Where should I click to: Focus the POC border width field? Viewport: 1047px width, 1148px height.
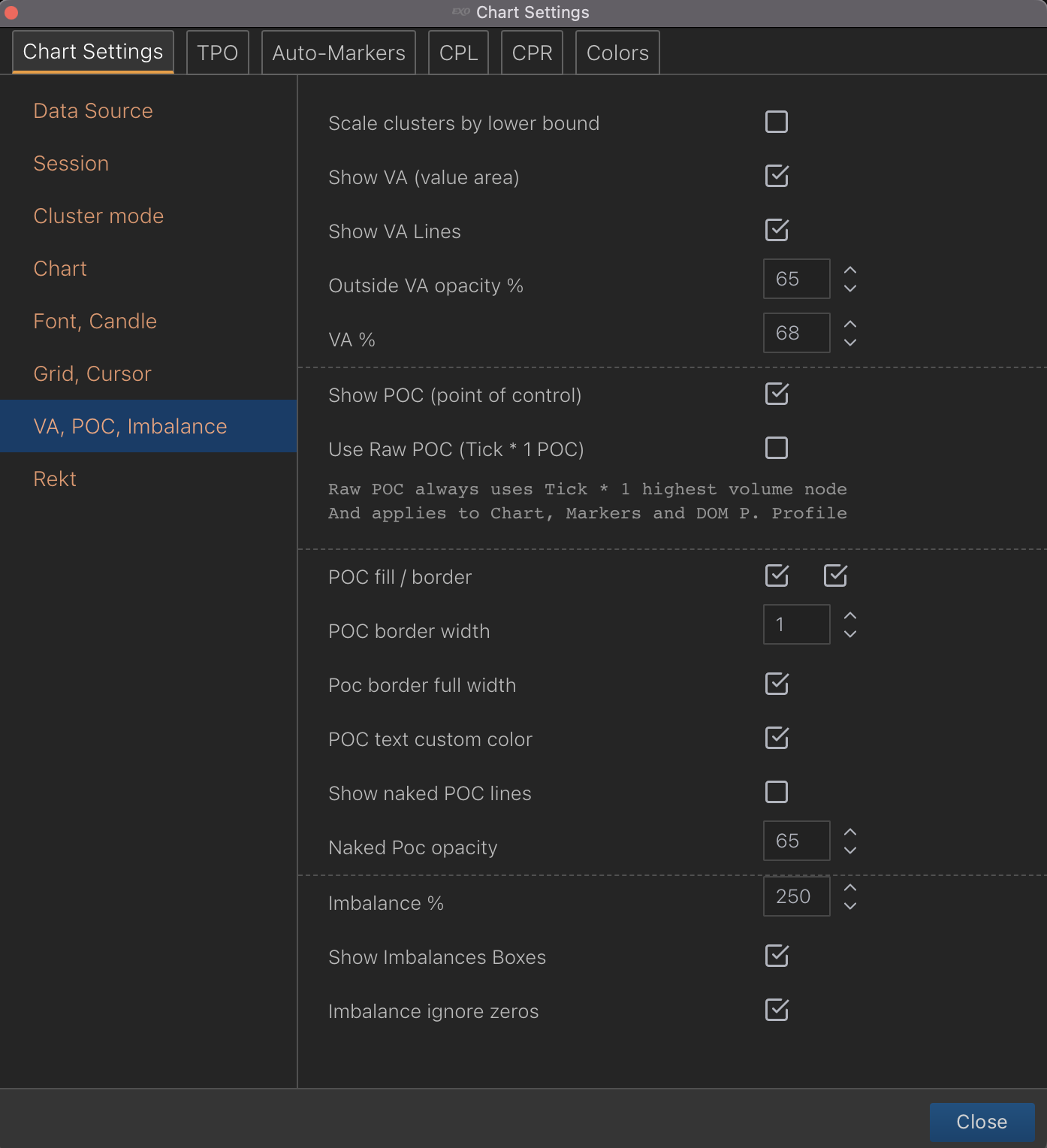point(797,624)
